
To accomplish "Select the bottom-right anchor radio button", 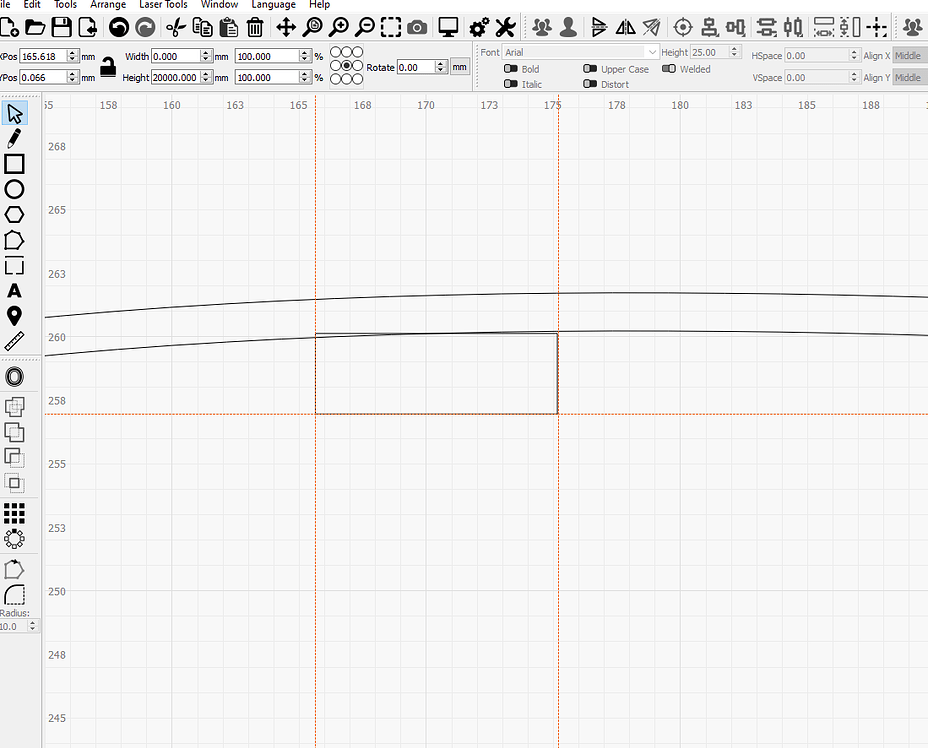I will [357, 79].
